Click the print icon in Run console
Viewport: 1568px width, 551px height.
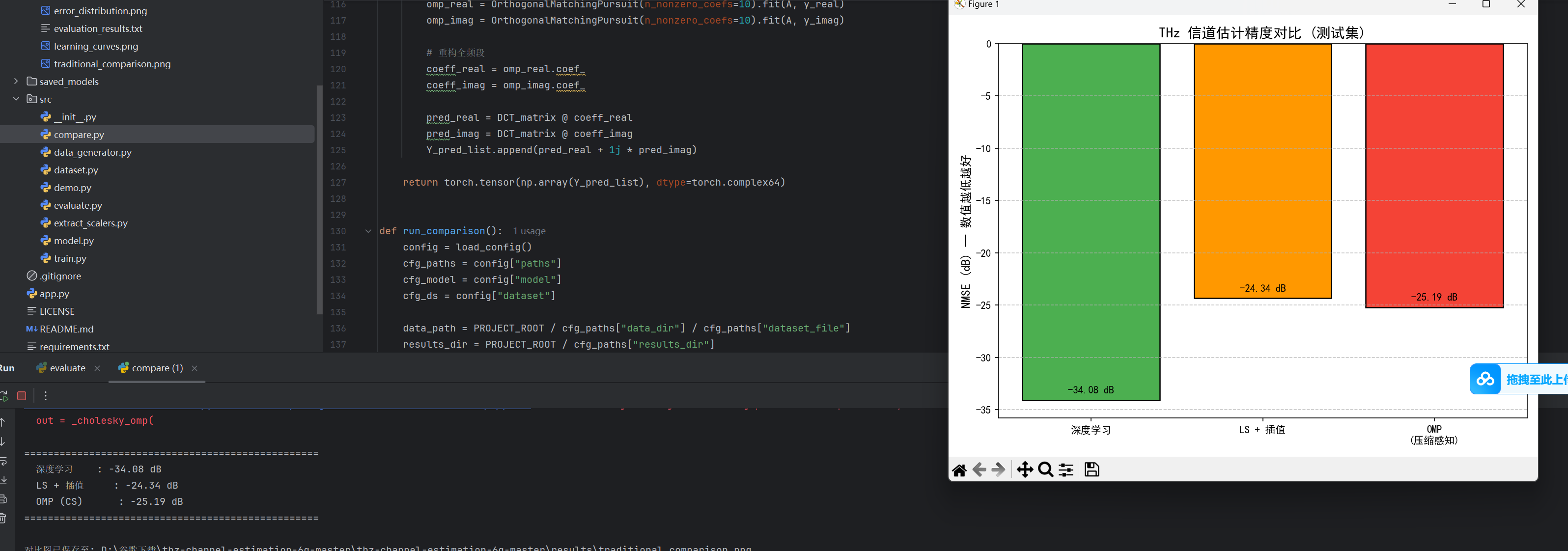3,499
